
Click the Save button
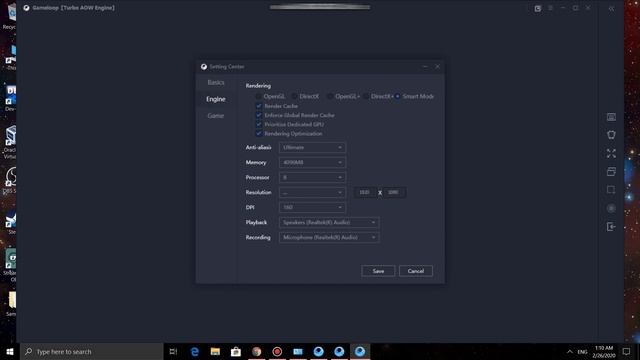click(x=378, y=271)
